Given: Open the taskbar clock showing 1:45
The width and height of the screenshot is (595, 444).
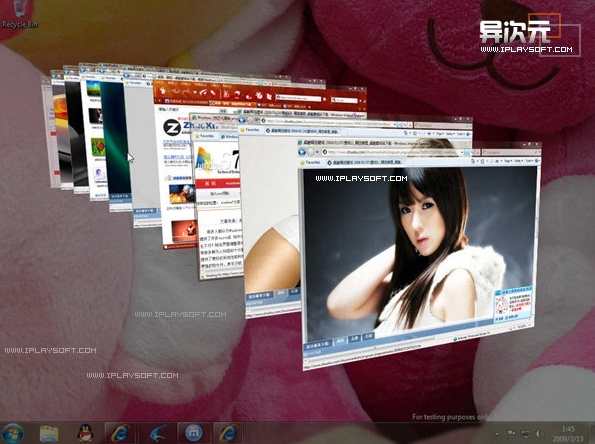Looking at the screenshot, I should [568, 434].
